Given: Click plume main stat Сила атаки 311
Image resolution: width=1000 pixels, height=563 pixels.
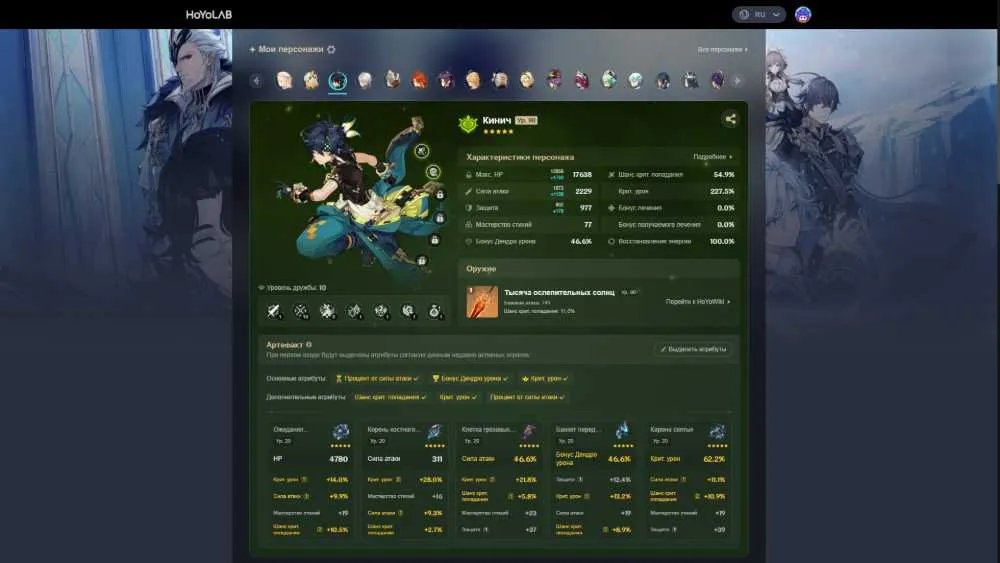Looking at the screenshot, I should click(x=404, y=459).
